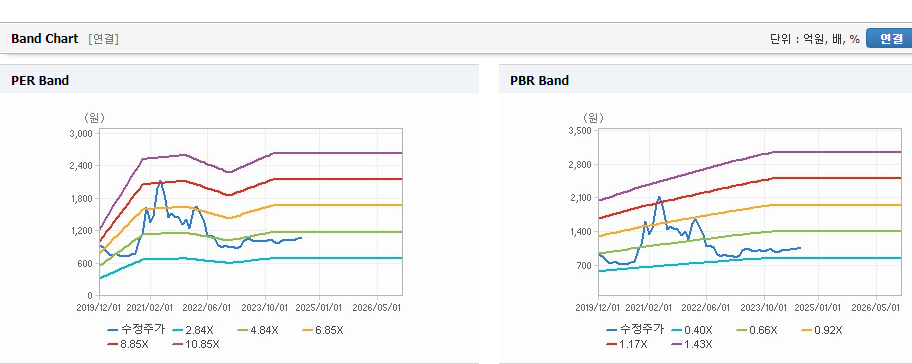Click 2022/06/01 axis label in PBR Band
912x364 pixels.
tap(706, 307)
